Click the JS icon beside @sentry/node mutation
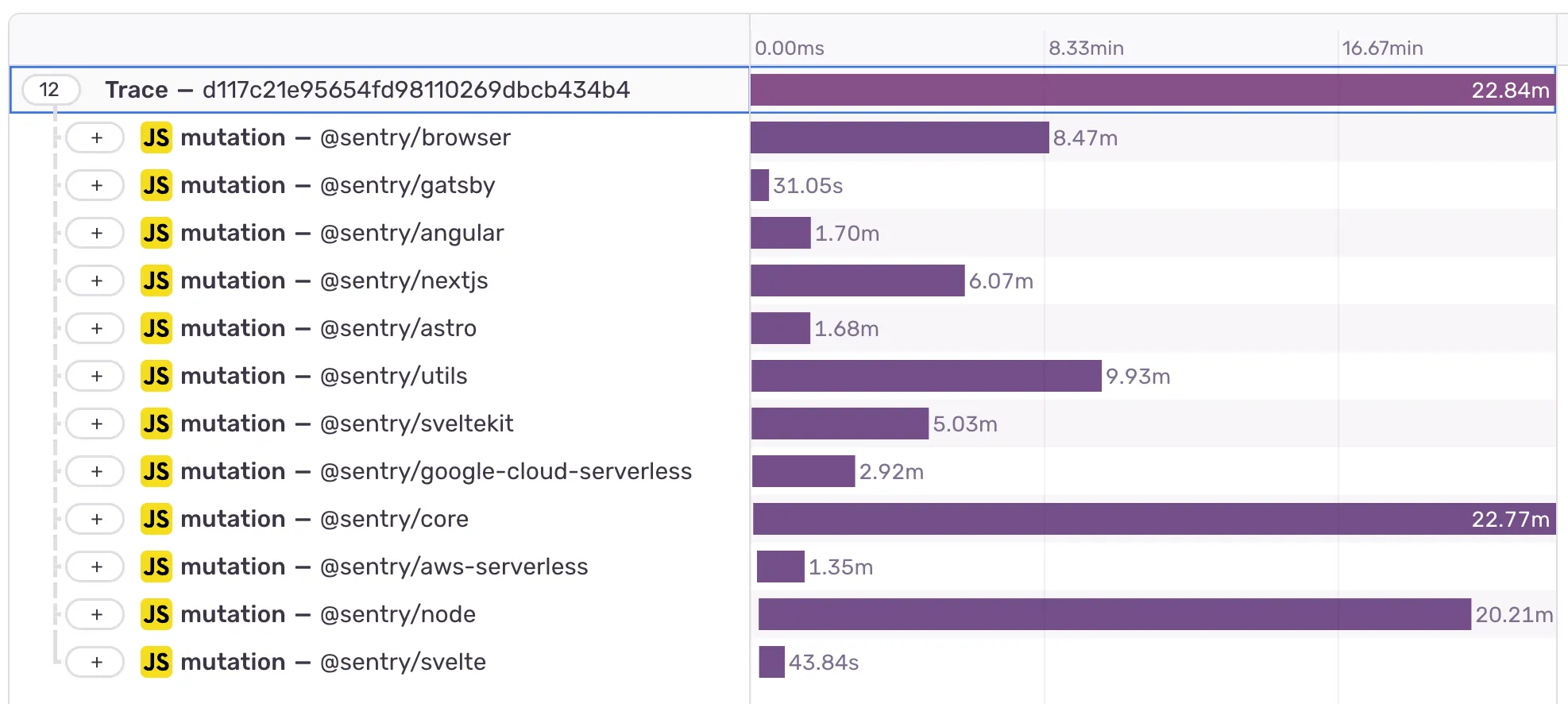Viewport: 1568px width, 704px height. pyautogui.click(x=156, y=614)
